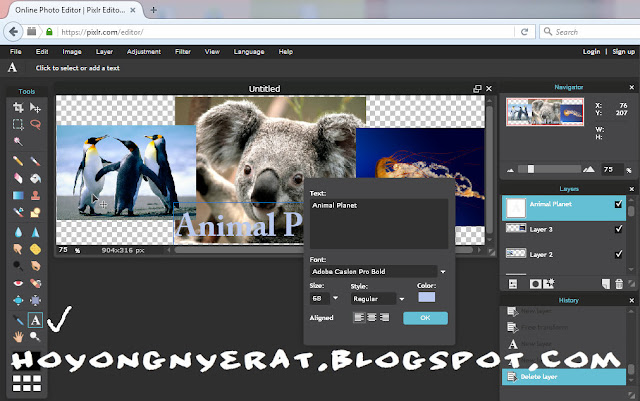
Task: Open layer settings icon in Layers panel
Action: [x=513, y=284]
